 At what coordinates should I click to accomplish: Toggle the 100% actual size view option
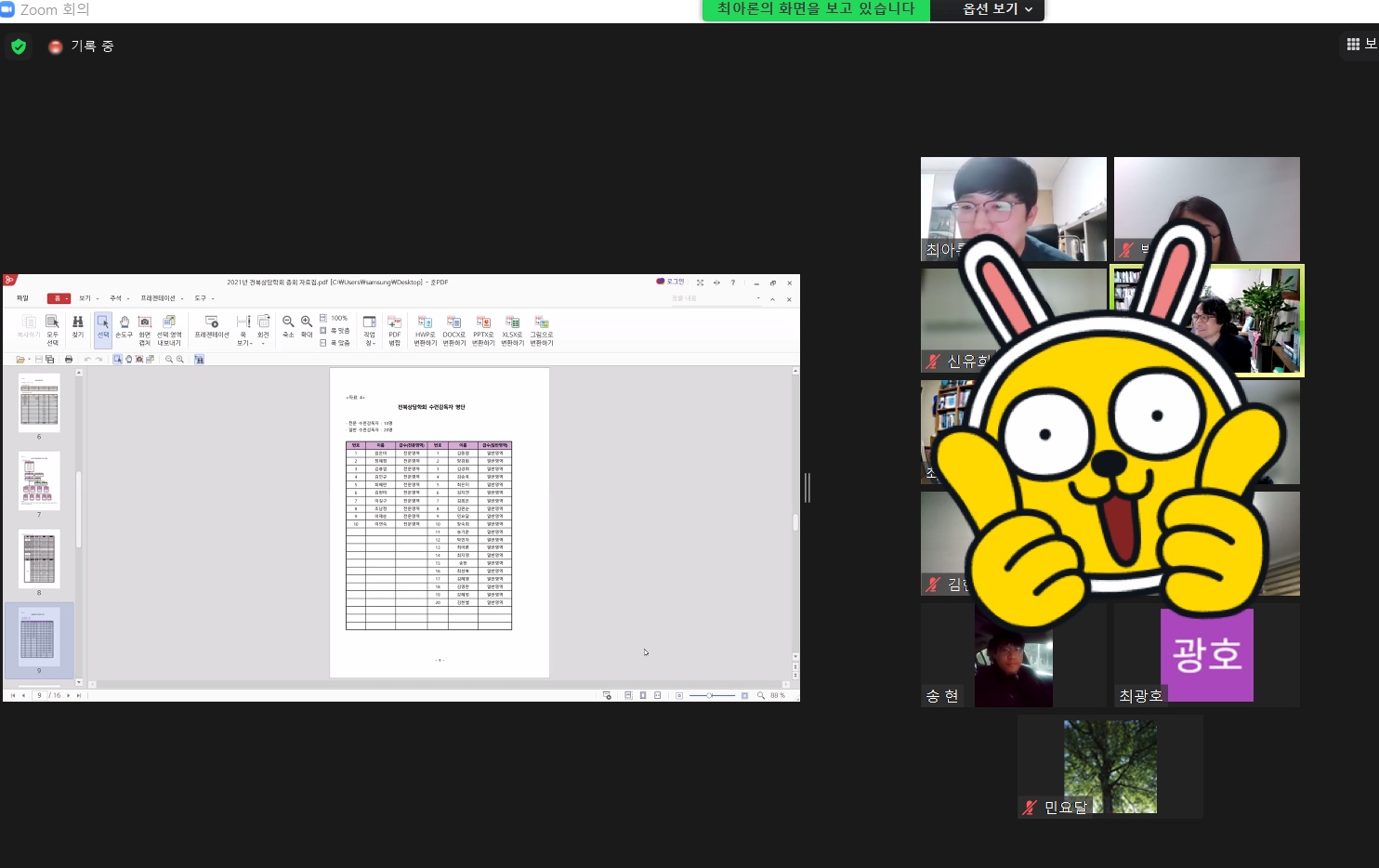(x=335, y=318)
